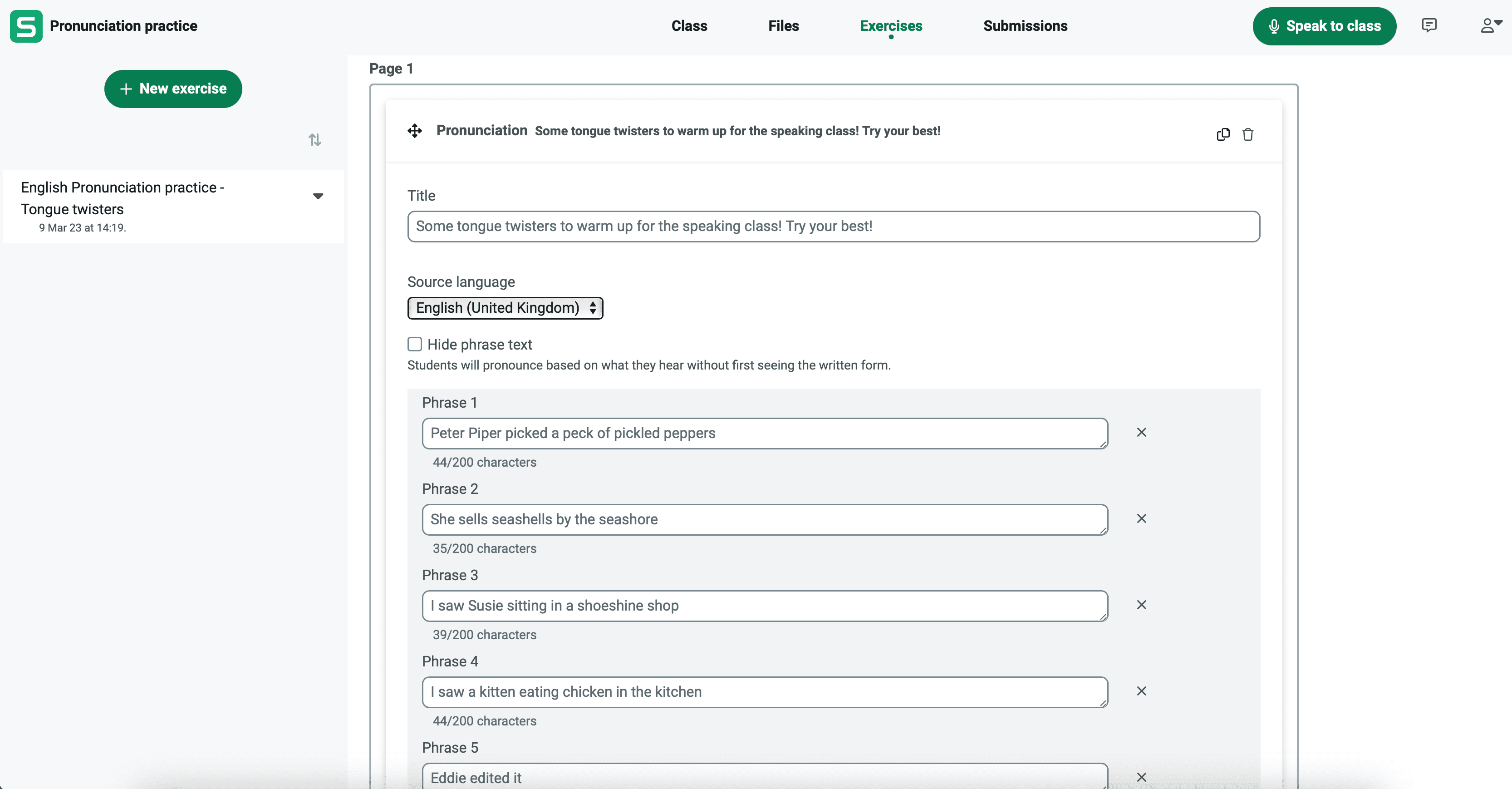The width and height of the screenshot is (1512, 789).
Task: Go to the Files tab
Action: click(784, 26)
